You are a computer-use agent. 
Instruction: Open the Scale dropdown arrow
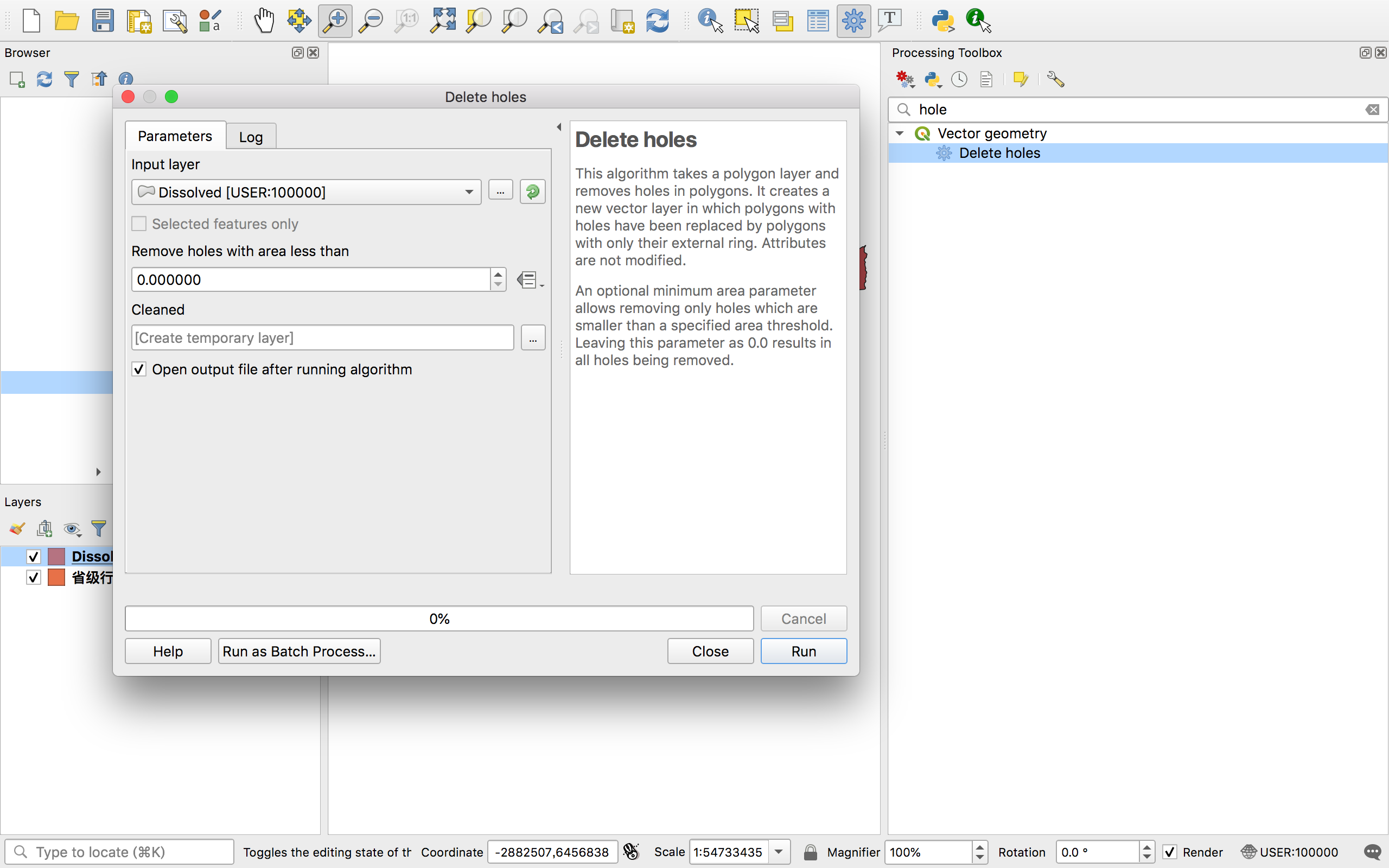tap(779, 852)
